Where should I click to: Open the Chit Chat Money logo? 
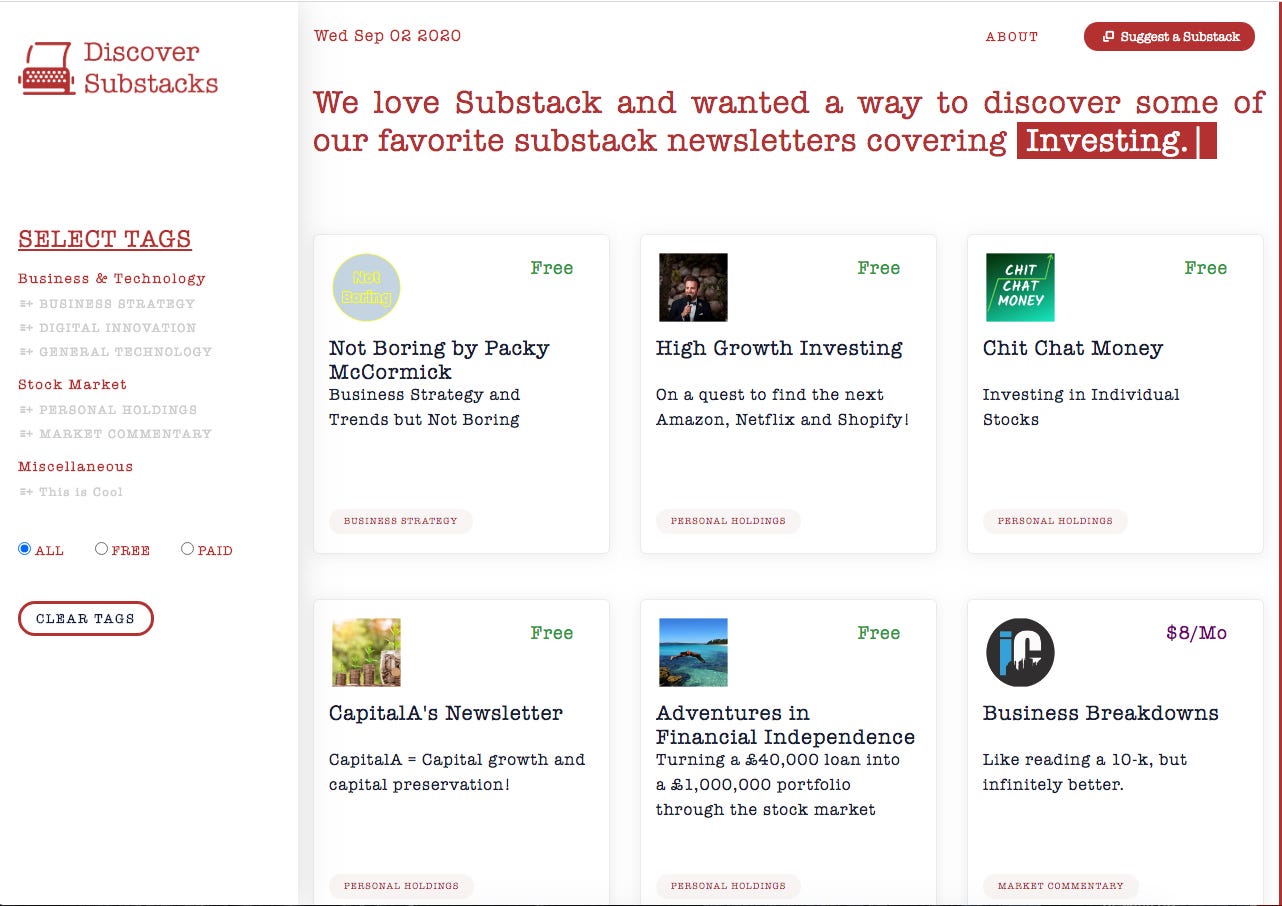click(1020, 288)
